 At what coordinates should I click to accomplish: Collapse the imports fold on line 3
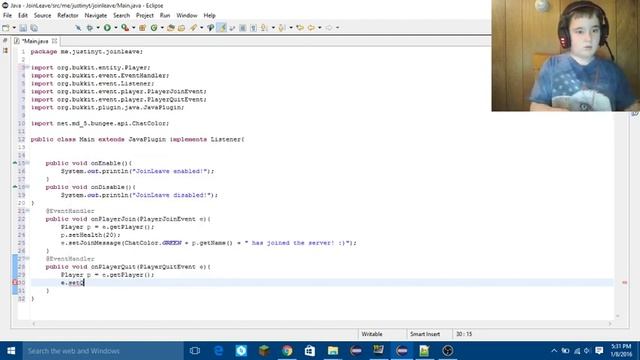[x=27, y=67]
